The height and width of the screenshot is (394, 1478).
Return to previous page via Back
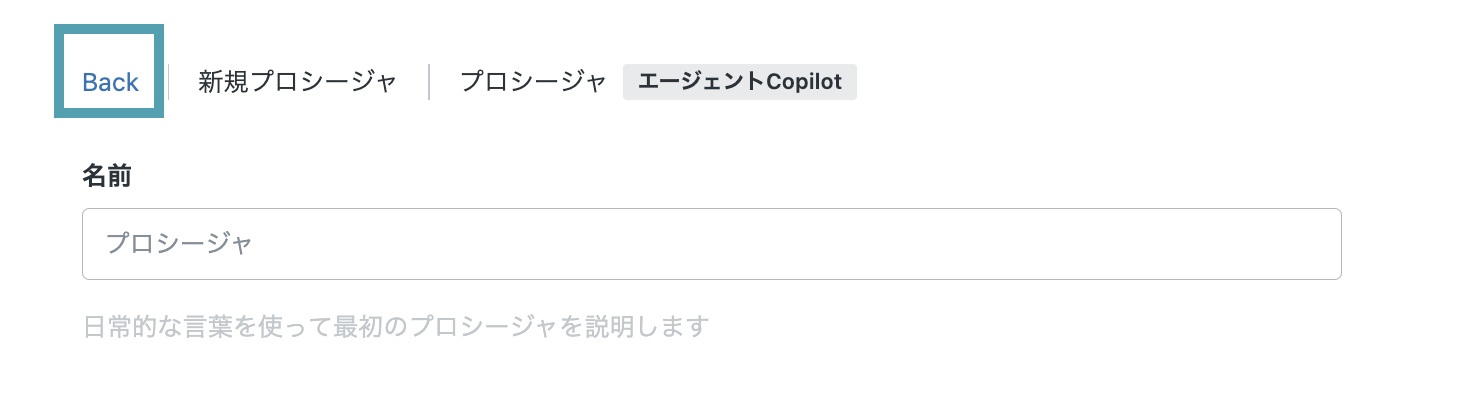[110, 82]
